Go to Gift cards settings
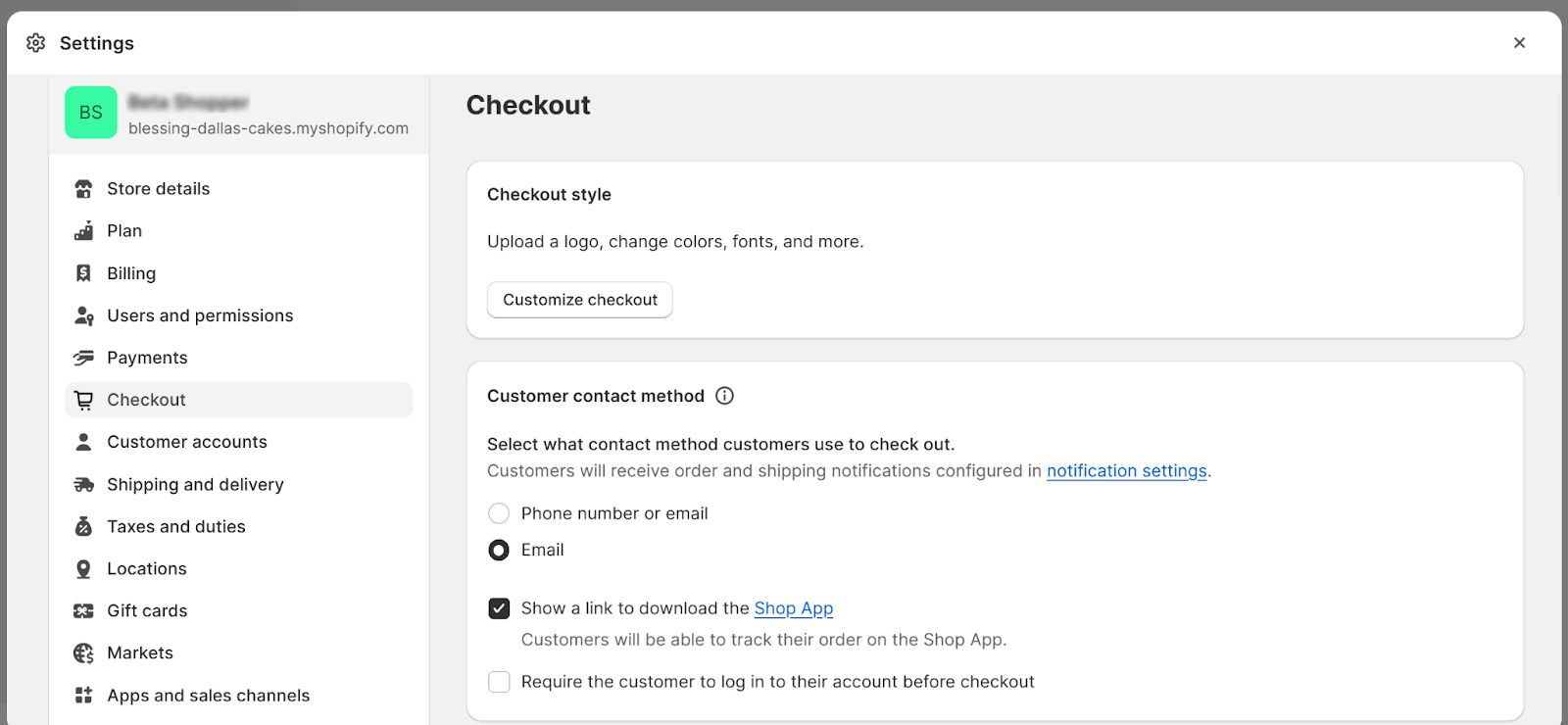The width and height of the screenshot is (1568, 725). (147, 610)
